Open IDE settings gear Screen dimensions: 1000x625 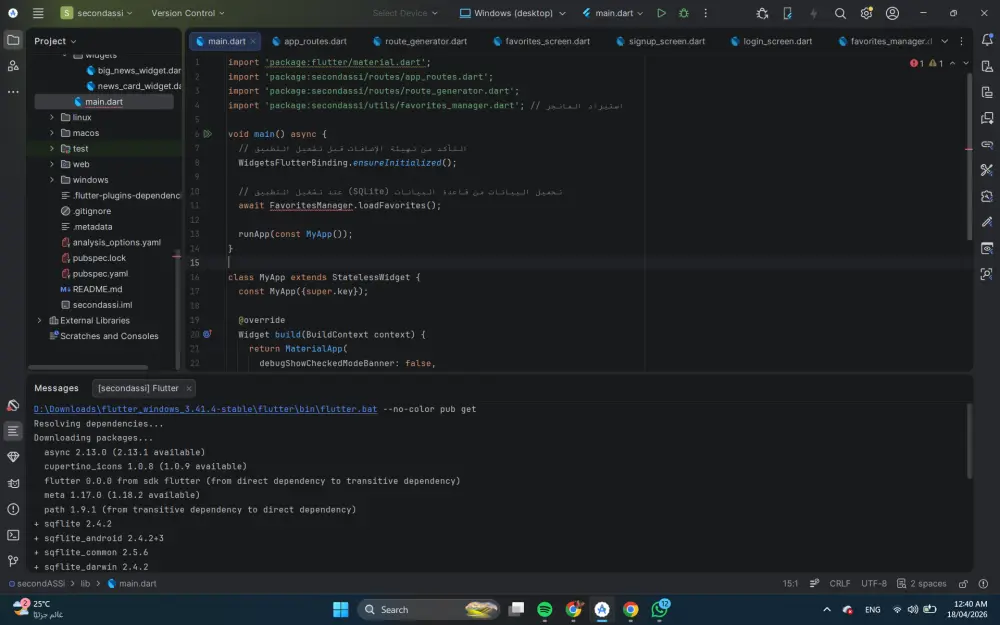[x=866, y=13]
